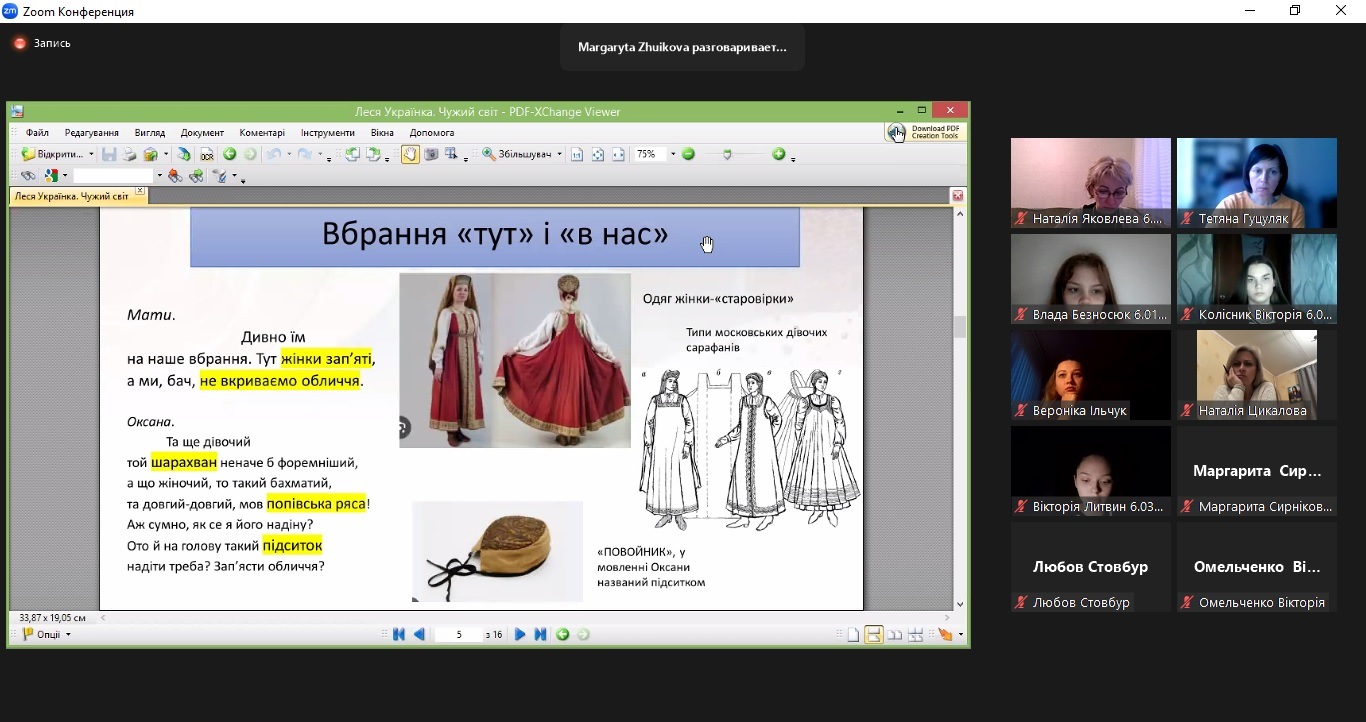Click Download PDF Creation Tools button
The width and height of the screenshot is (1366, 722).
pyautogui.click(x=925, y=132)
